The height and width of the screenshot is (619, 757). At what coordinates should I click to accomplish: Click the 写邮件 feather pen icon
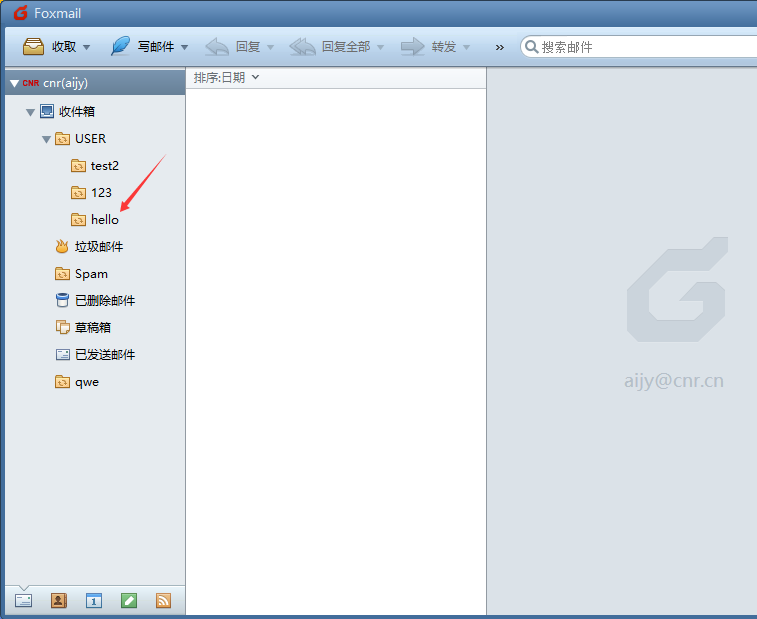pos(120,46)
